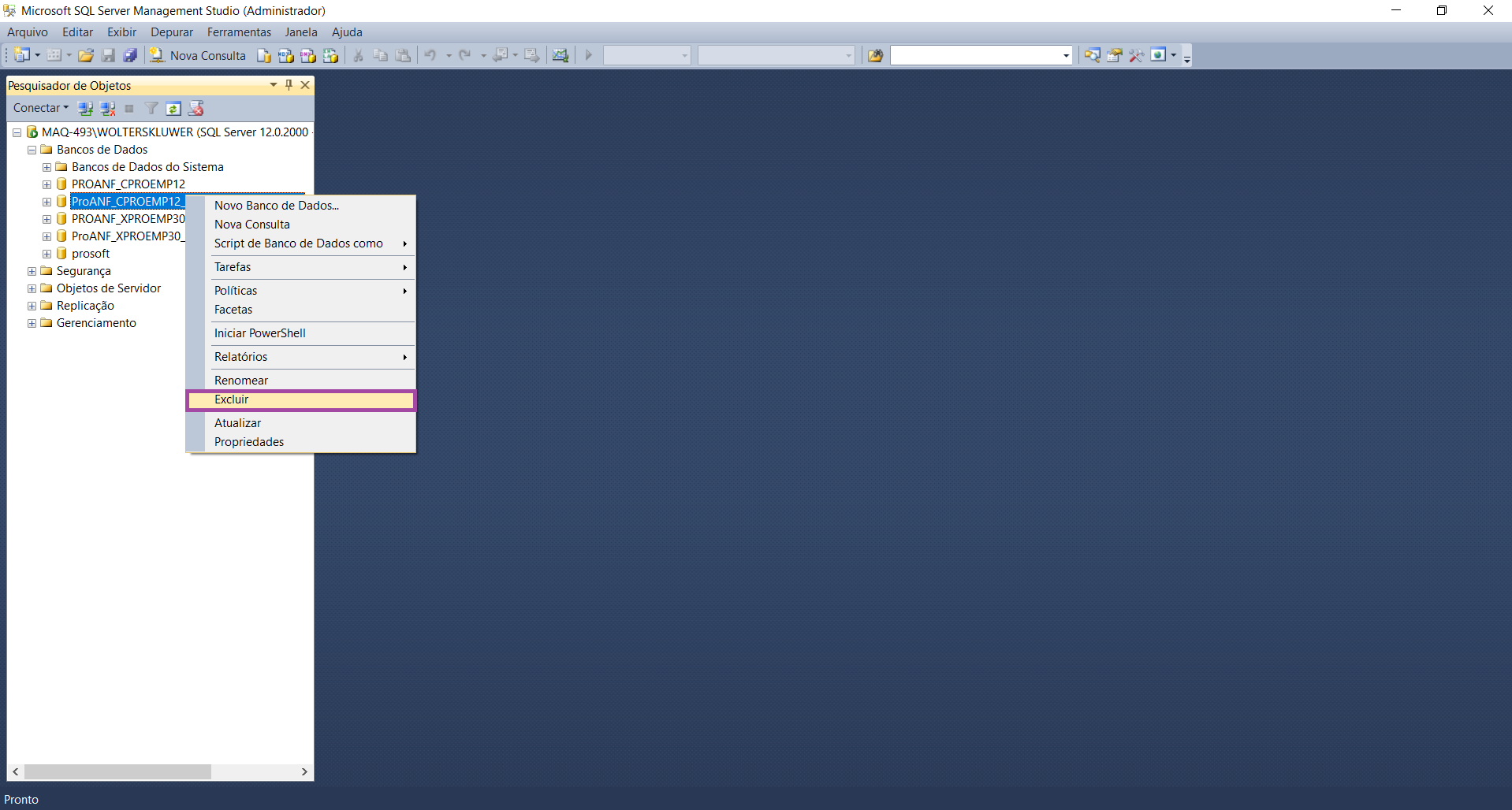Open the Conectar dropdown
The height and width of the screenshot is (810, 1512).
click(41, 108)
